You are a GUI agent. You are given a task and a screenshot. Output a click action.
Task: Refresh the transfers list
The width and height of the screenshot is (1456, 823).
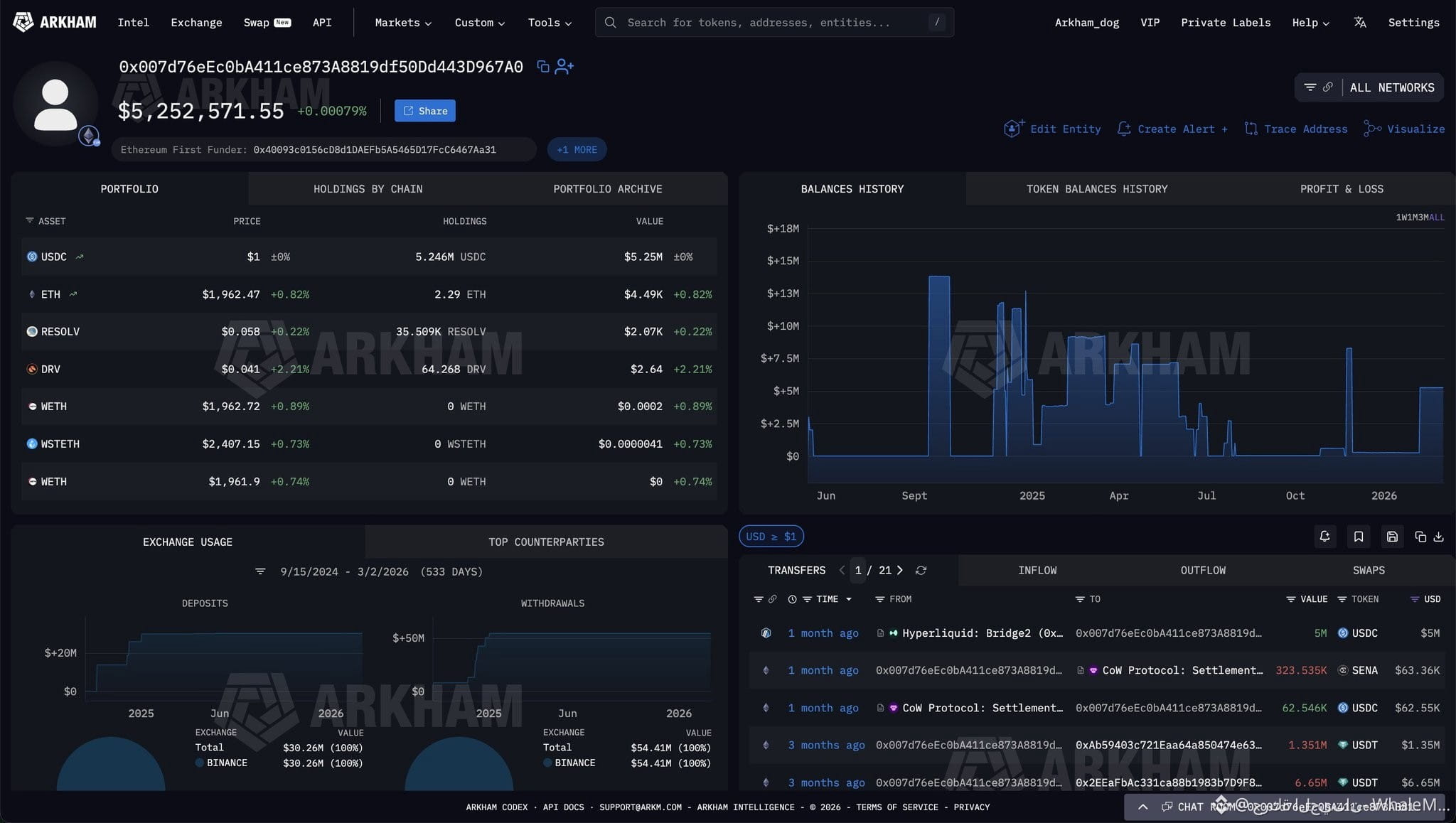pos(921,571)
